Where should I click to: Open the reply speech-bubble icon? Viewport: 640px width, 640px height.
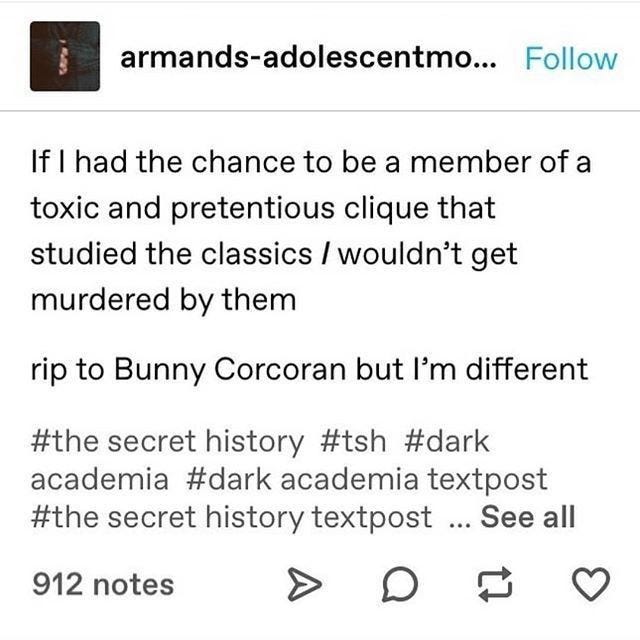tap(400, 584)
